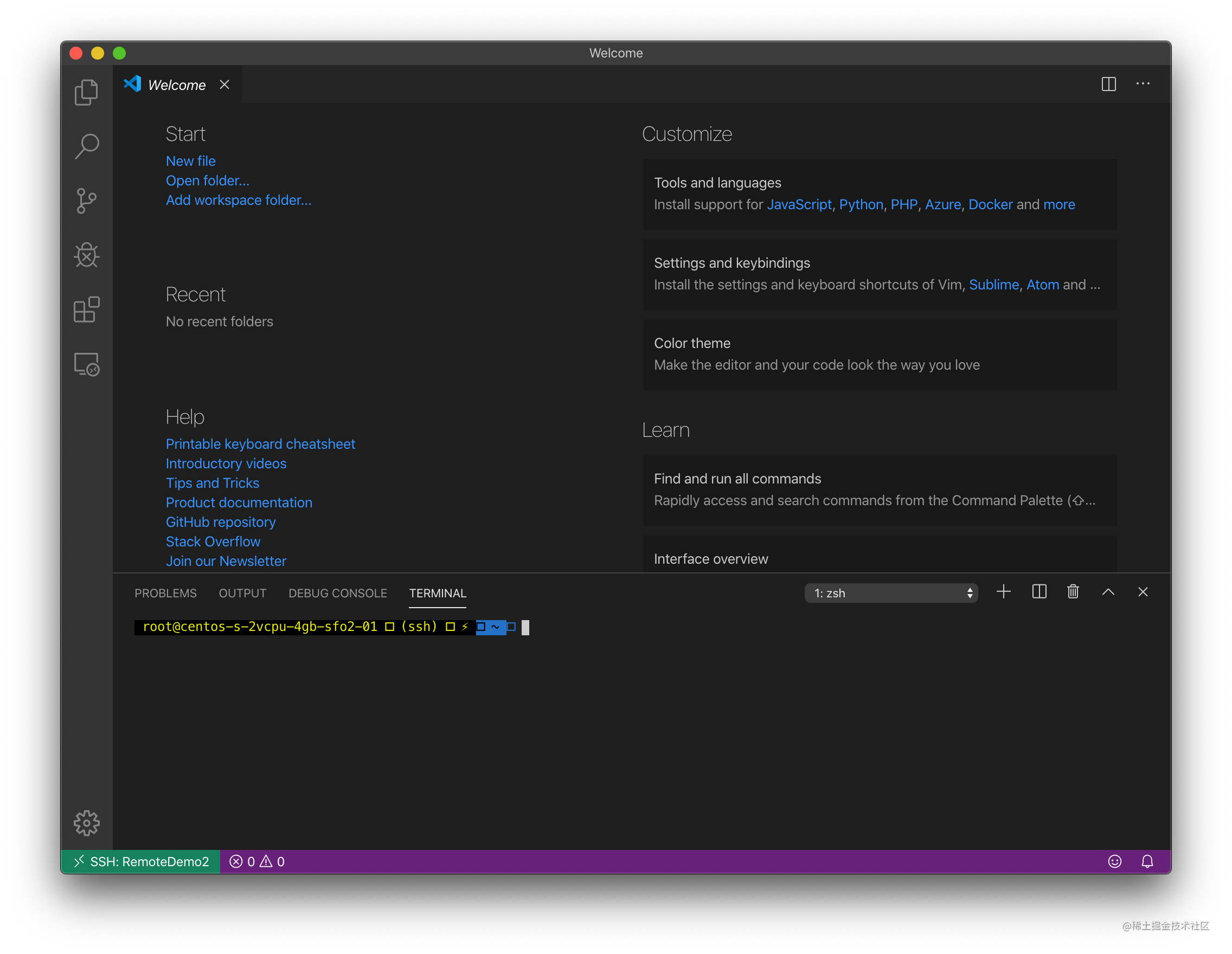Open the Explorer view in activity bar

[86, 92]
